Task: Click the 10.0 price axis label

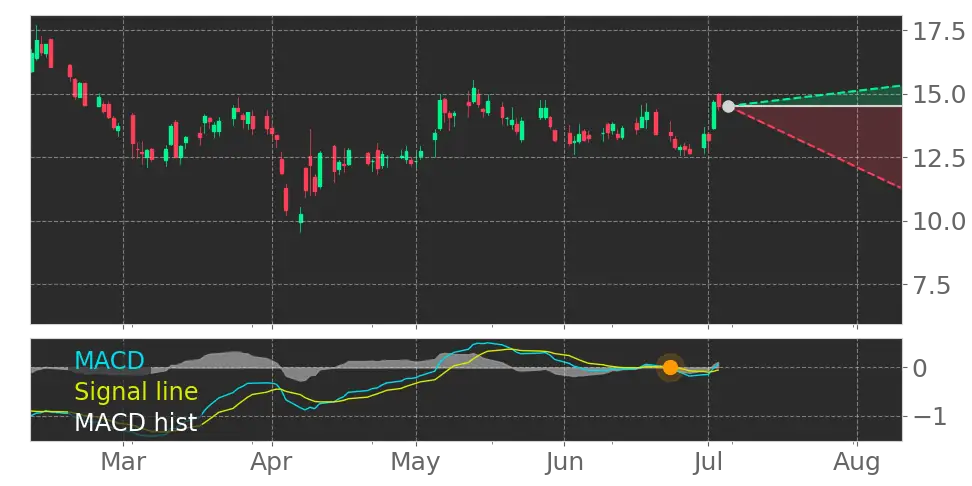Action: click(939, 221)
